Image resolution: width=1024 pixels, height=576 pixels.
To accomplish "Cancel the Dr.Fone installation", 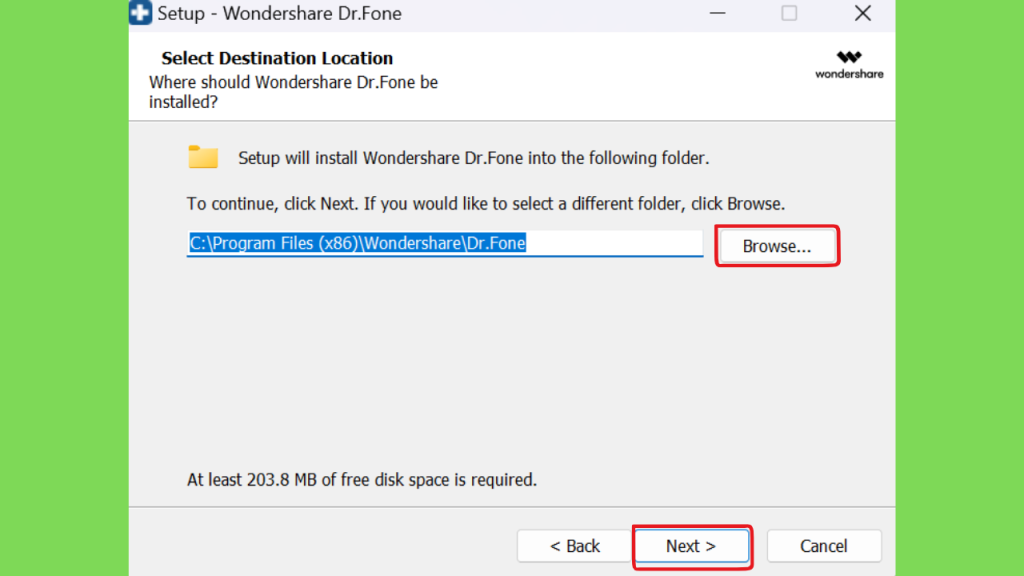I will click(x=824, y=546).
